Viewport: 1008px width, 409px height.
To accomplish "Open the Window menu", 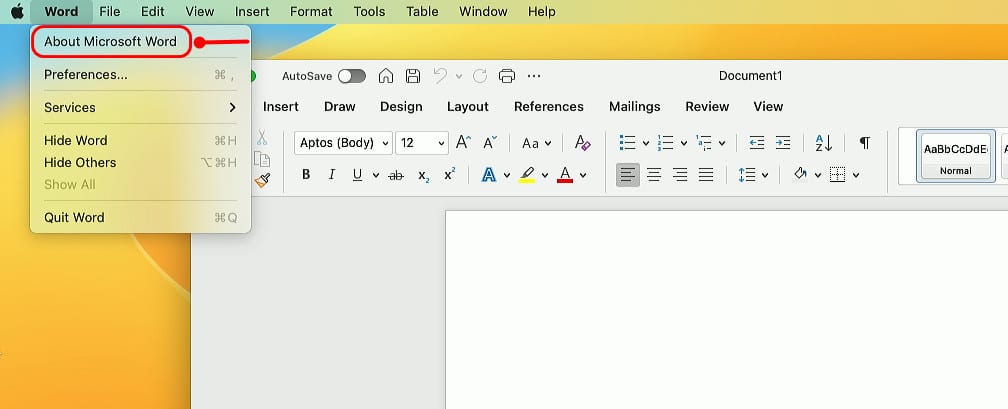I will 483,12.
